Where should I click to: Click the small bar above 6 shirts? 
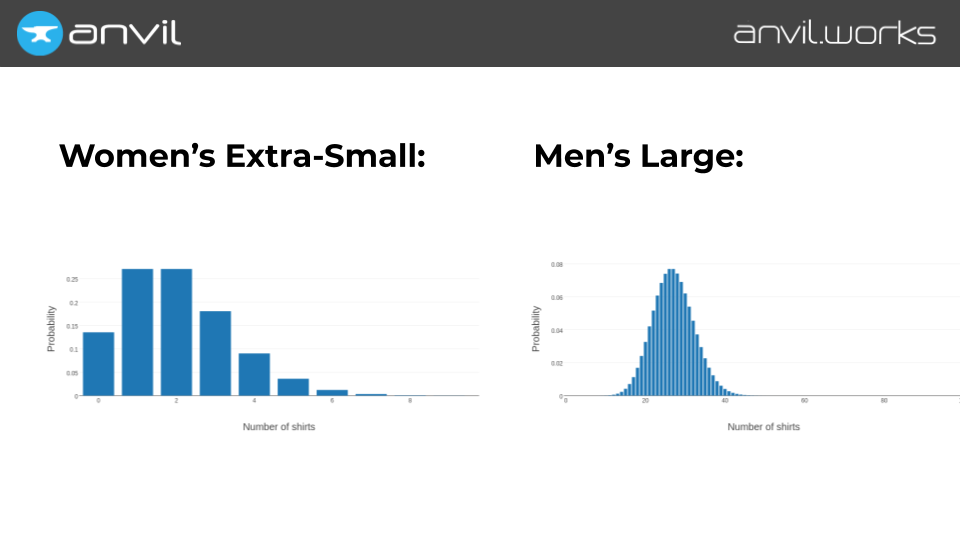click(332, 392)
